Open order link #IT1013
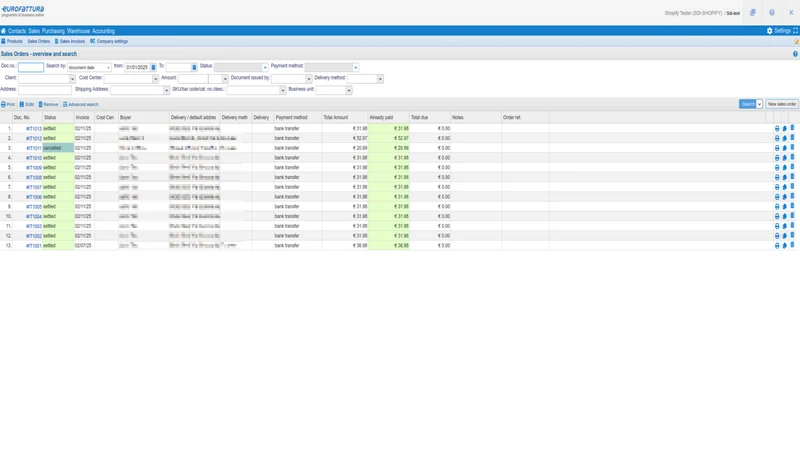Viewport: 800px width, 450px height. [34, 129]
